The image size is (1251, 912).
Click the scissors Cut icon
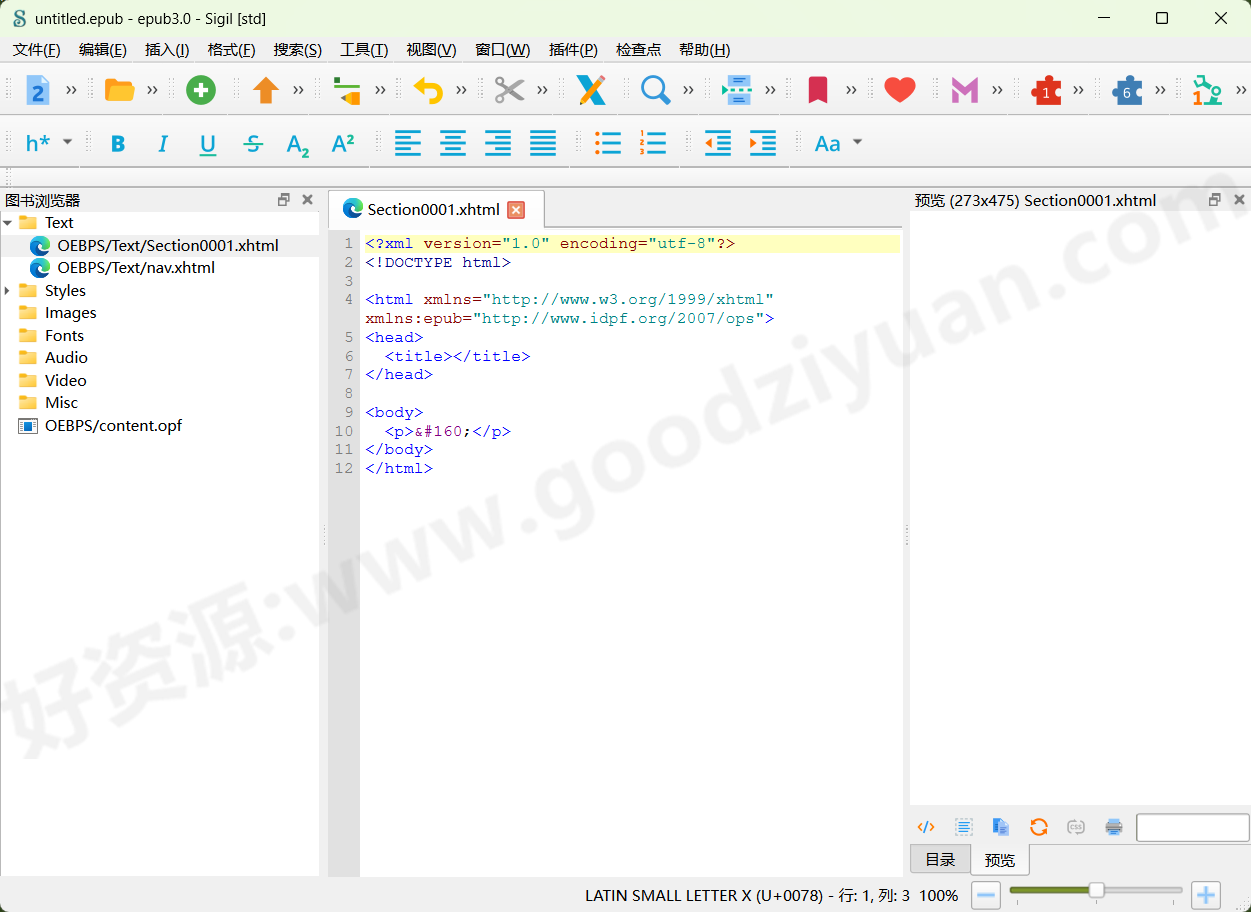509,90
